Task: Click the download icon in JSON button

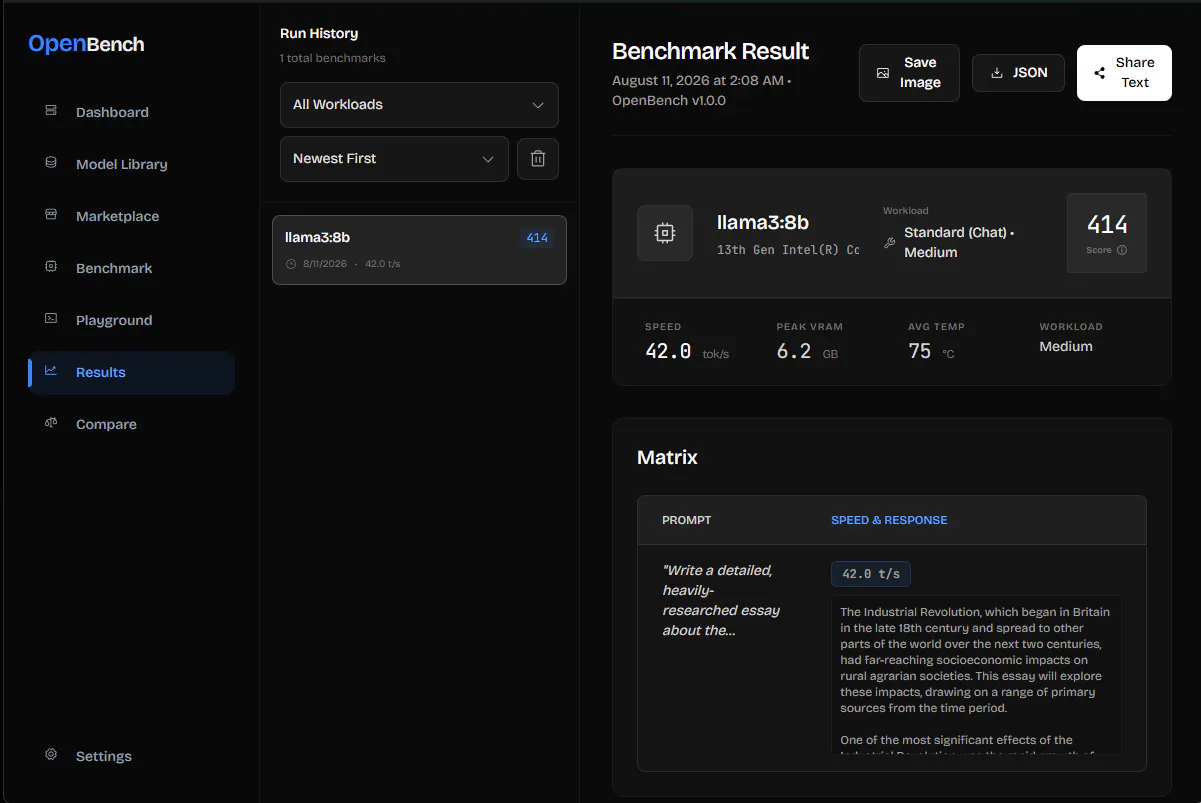Action: click(996, 73)
